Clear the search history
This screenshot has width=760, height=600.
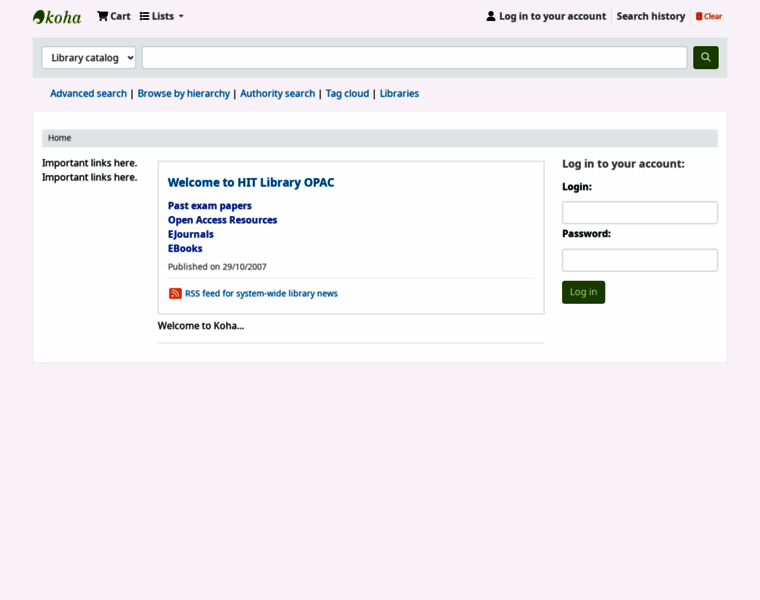tap(709, 16)
